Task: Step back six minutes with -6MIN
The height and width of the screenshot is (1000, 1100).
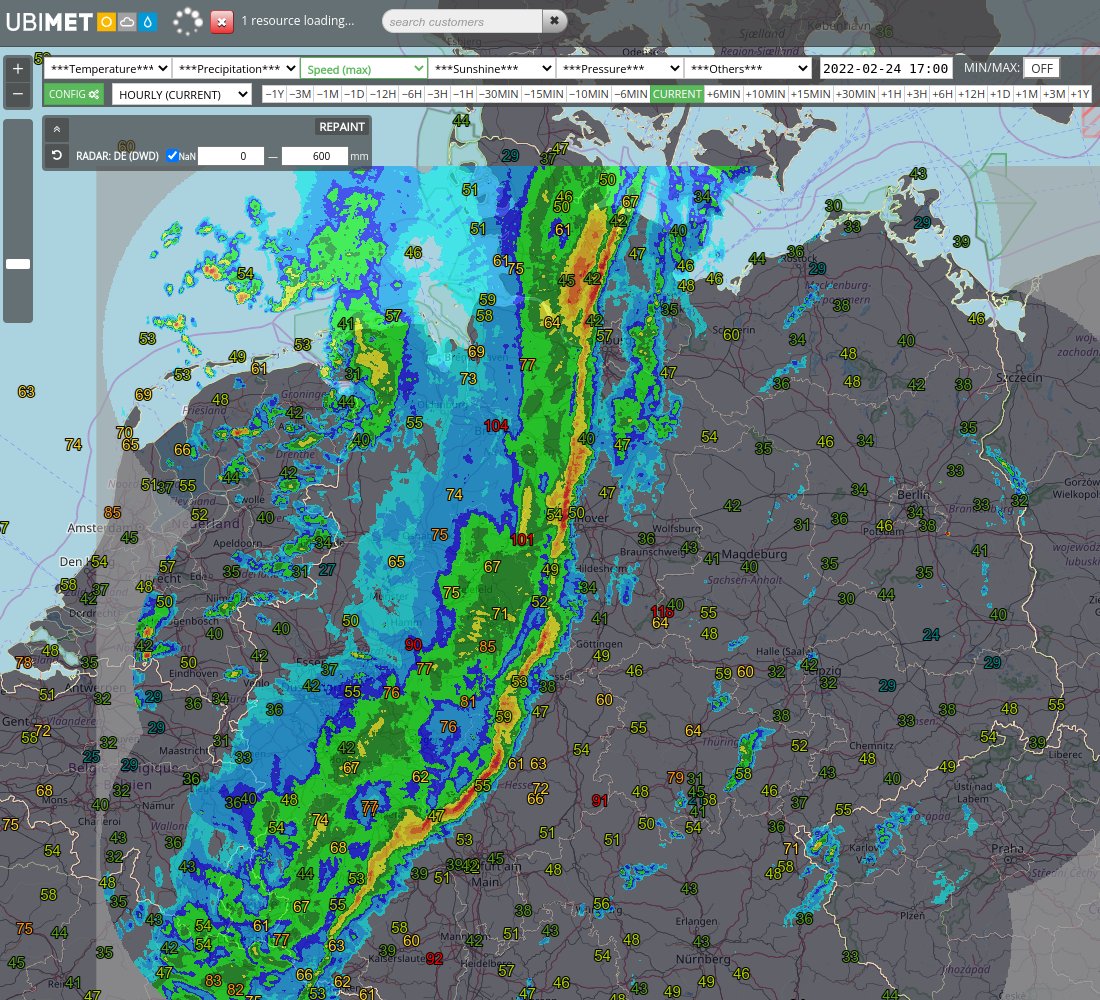Action: coord(631,94)
